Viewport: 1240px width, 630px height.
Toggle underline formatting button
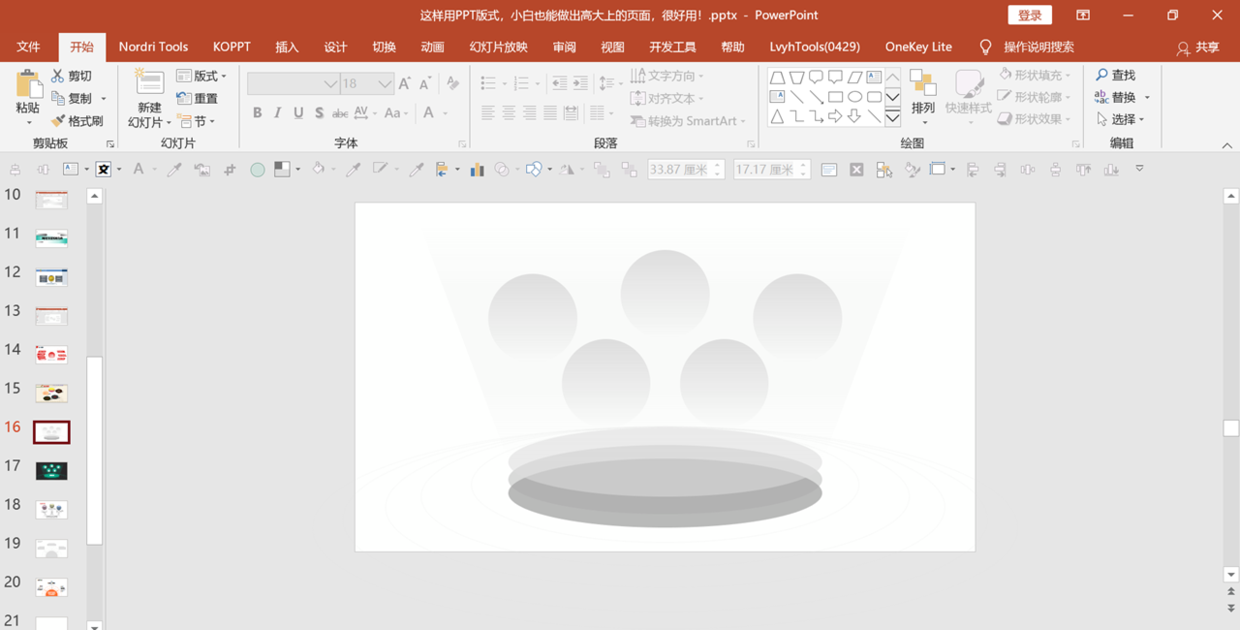298,113
